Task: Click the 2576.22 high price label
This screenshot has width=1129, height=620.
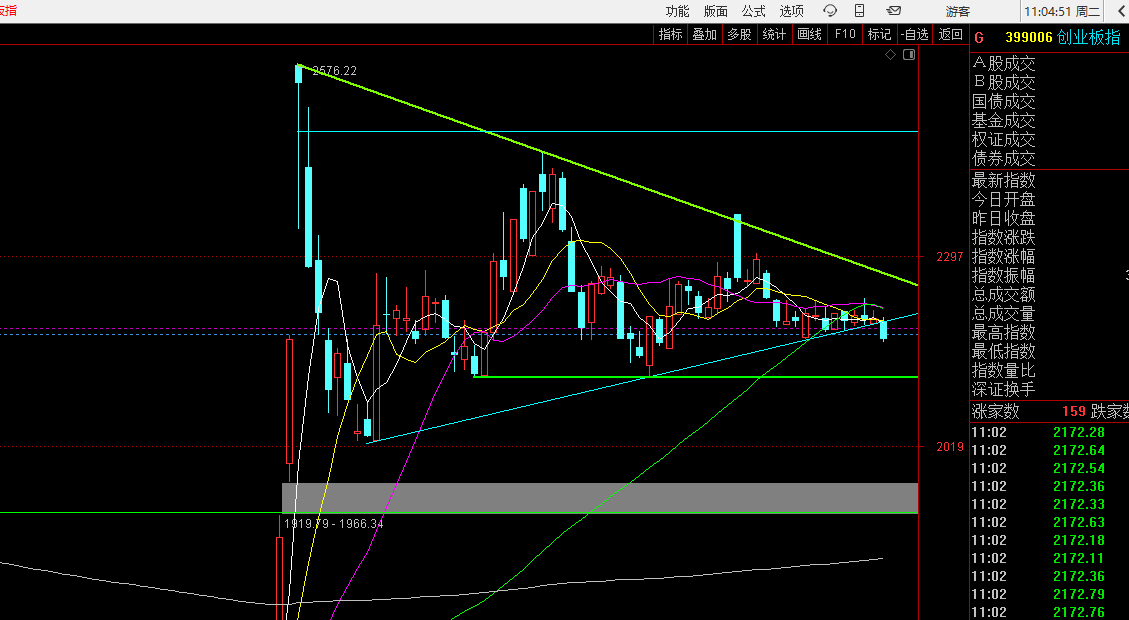Action: click(x=334, y=71)
